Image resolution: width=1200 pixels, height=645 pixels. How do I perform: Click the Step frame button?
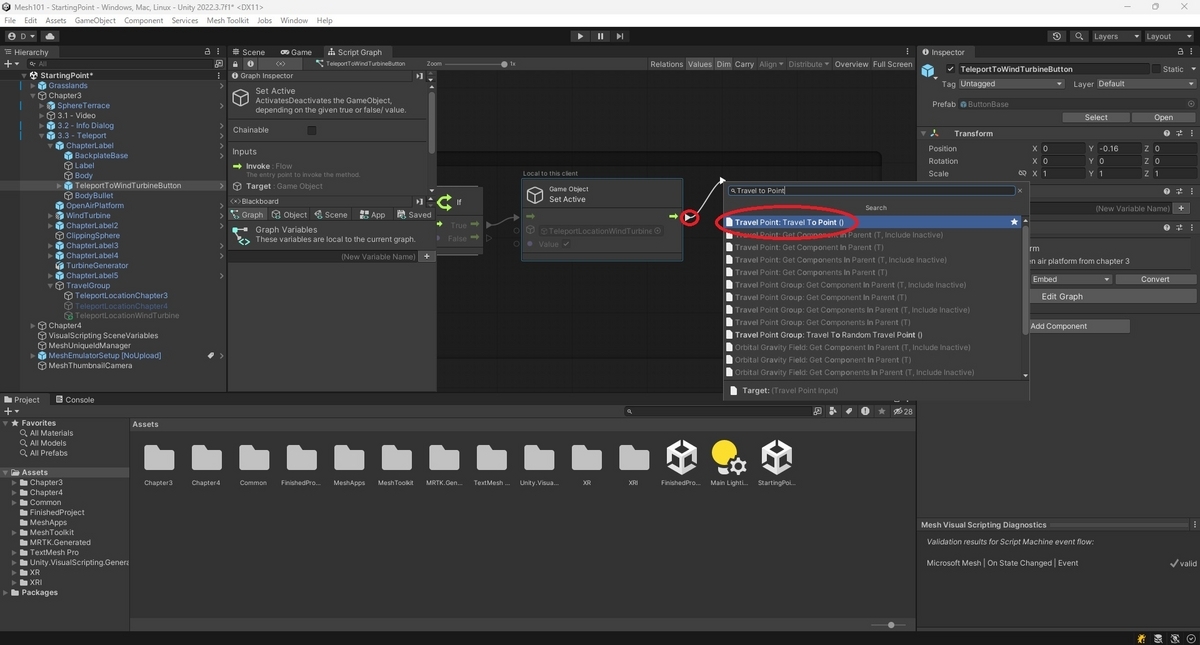(x=620, y=36)
